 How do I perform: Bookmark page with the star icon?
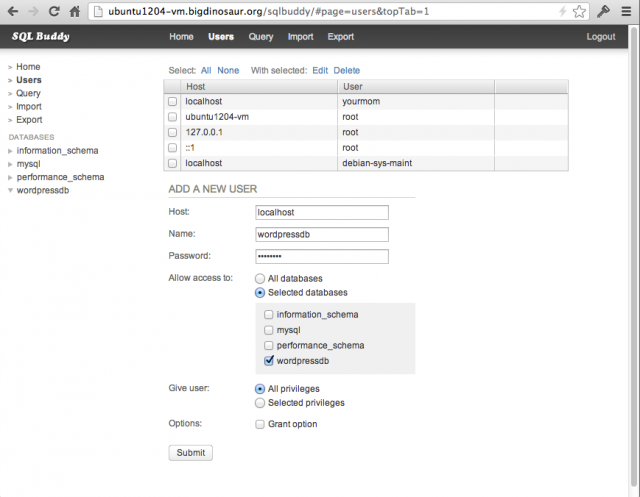click(579, 11)
